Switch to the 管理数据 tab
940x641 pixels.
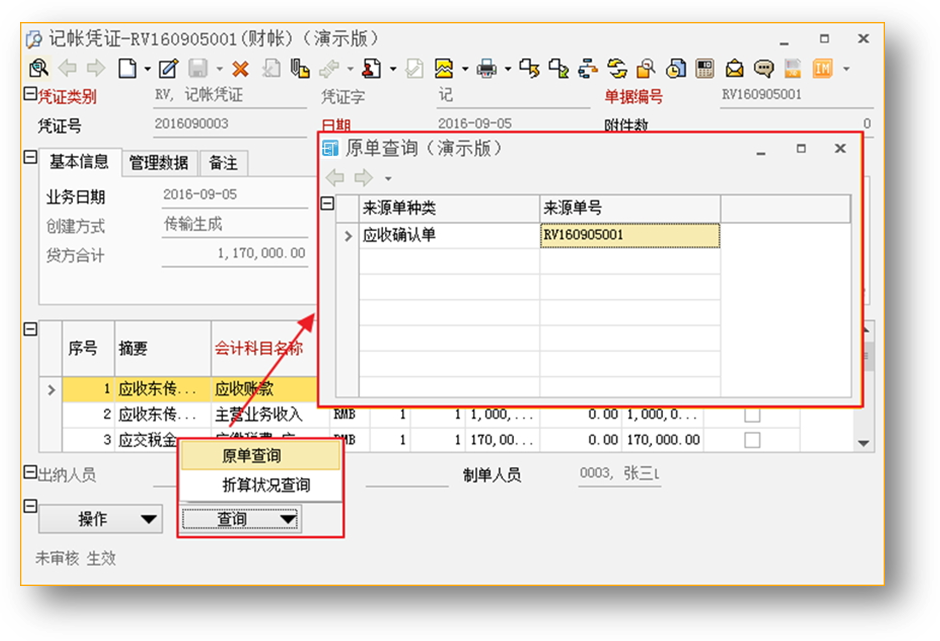159,163
